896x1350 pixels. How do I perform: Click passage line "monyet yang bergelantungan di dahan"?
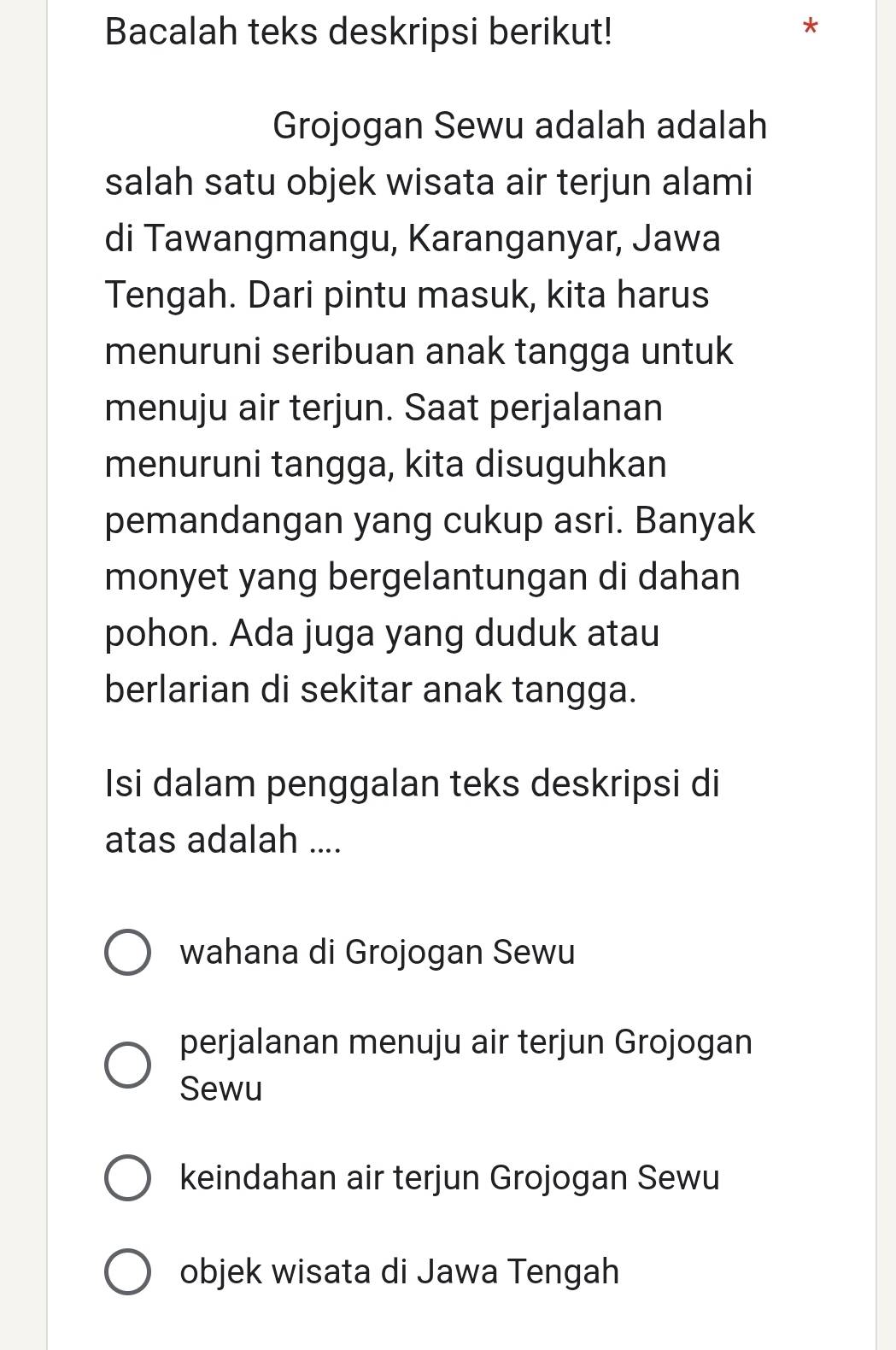point(423,577)
